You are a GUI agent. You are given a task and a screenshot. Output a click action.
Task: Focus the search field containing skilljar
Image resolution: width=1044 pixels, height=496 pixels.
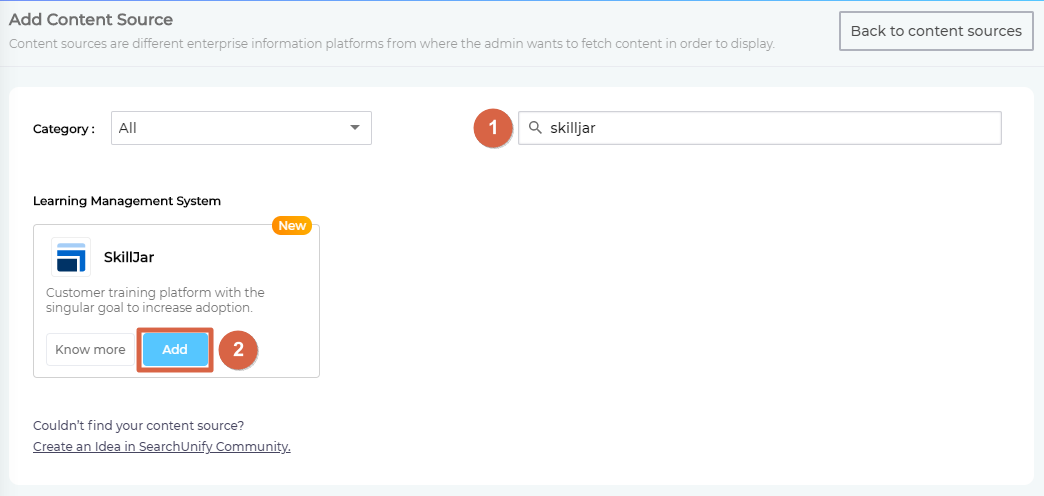click(x=770, y=128)
